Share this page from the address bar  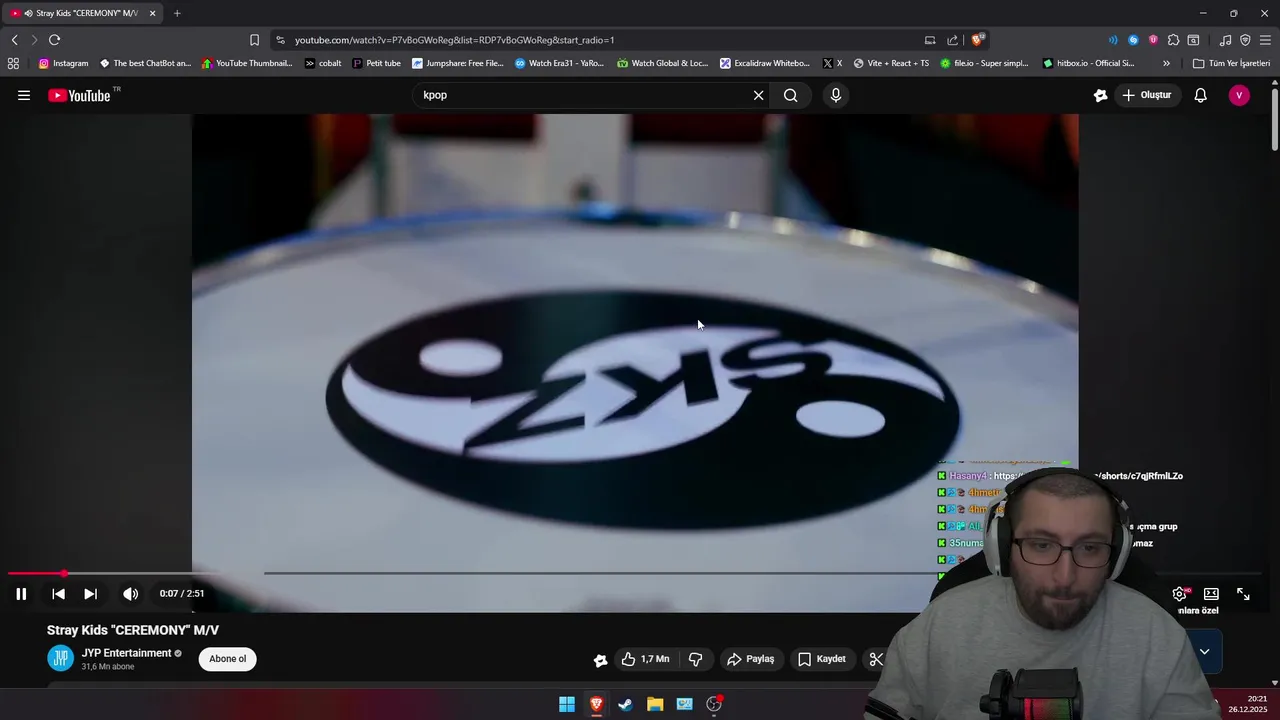[x=952, y=40]
